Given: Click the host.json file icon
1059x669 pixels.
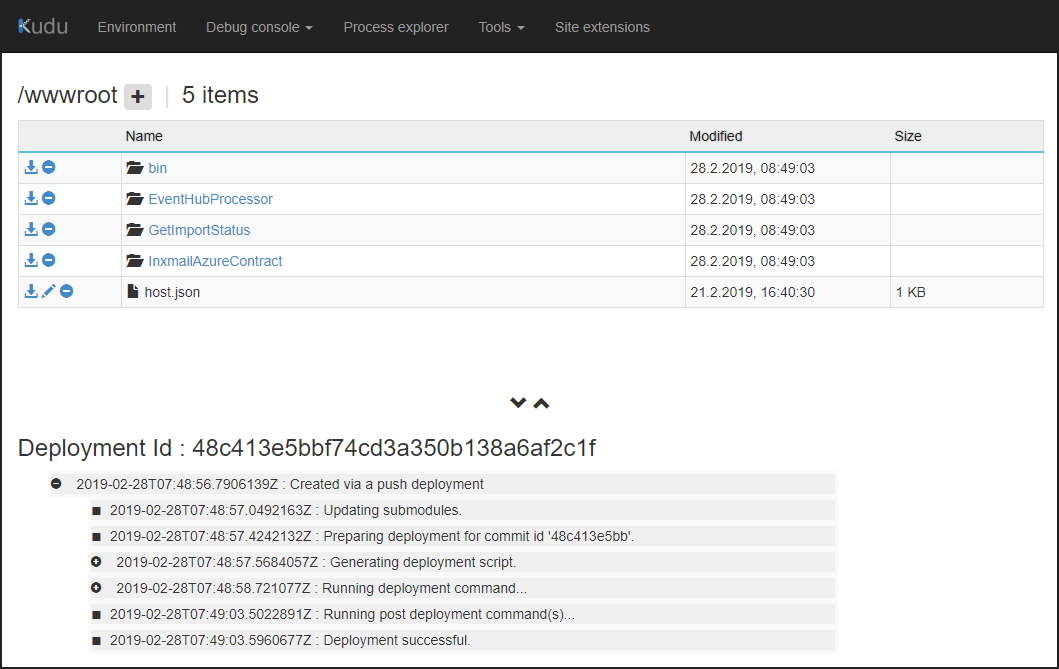Looking at the screenshot, I should point(133,292).
